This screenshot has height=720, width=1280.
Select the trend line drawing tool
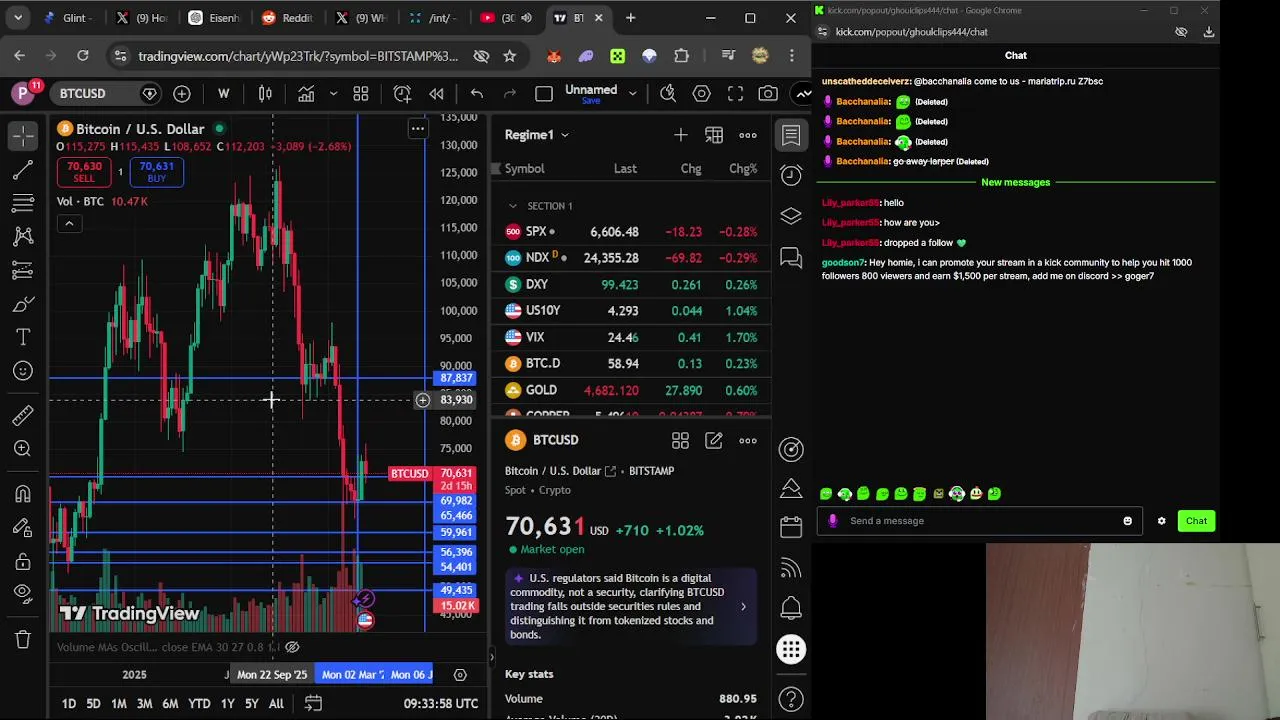coord(23,170)
